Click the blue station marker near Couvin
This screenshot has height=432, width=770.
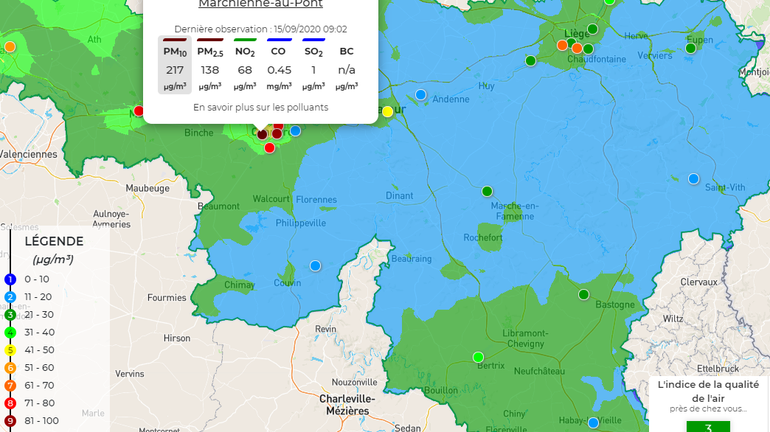coord(315,266)
